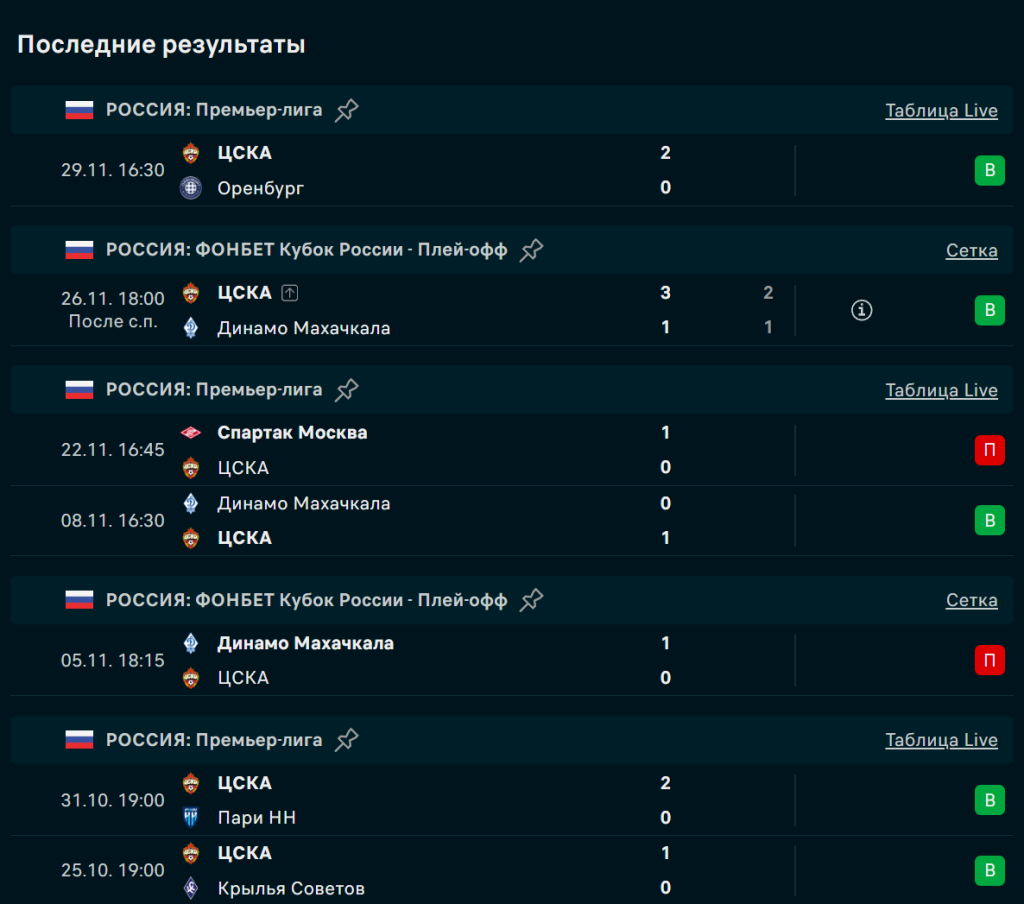Viewport: 1024px width, 904px height.
Task: Open the first Сетка bracket link
Action: [x=971, y=250]
